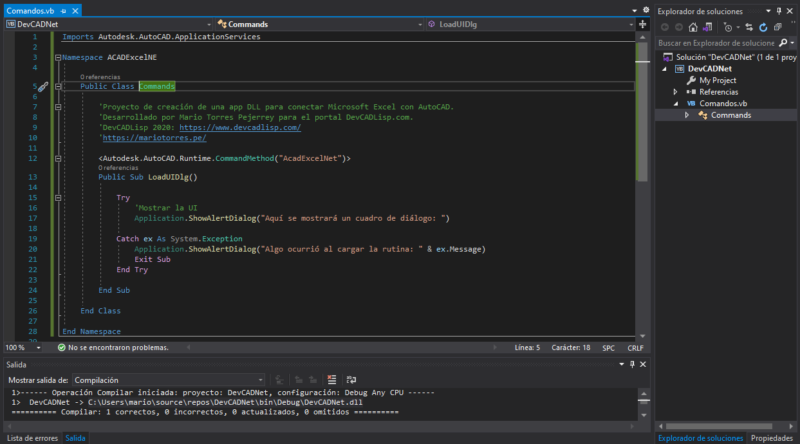The width and height of the screenshot is (800, 444).
Task: Open the https://mariotorres.pe/ link
Action: coord(155,138)
